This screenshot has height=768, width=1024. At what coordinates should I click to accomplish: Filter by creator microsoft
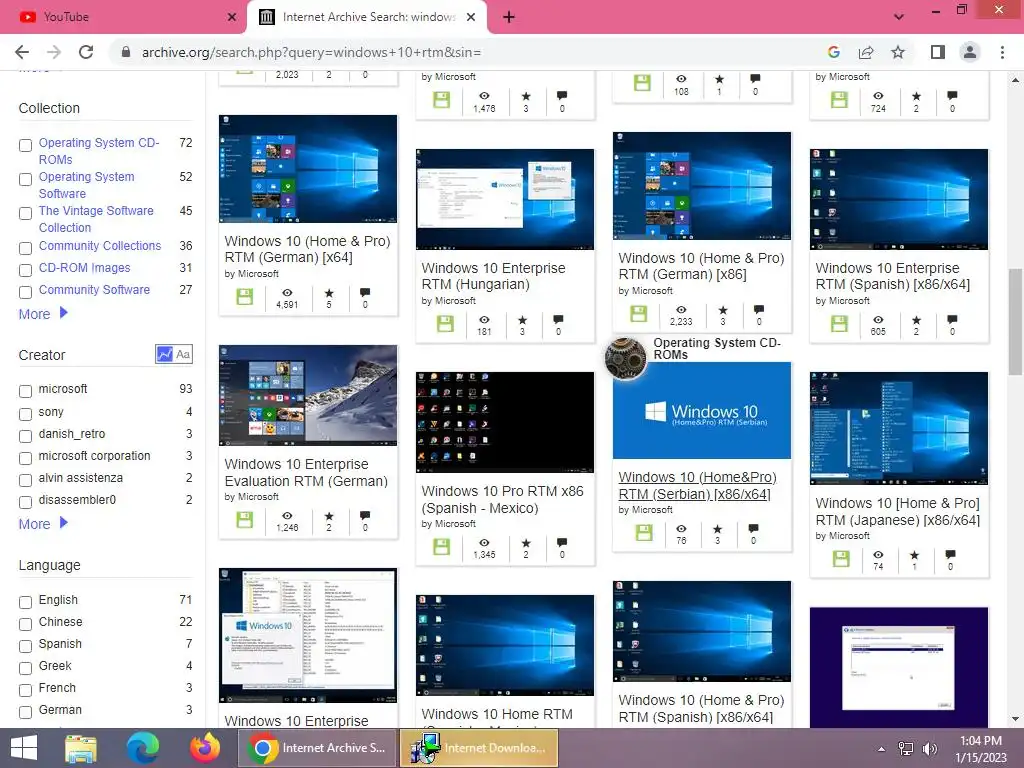[25, 391]
